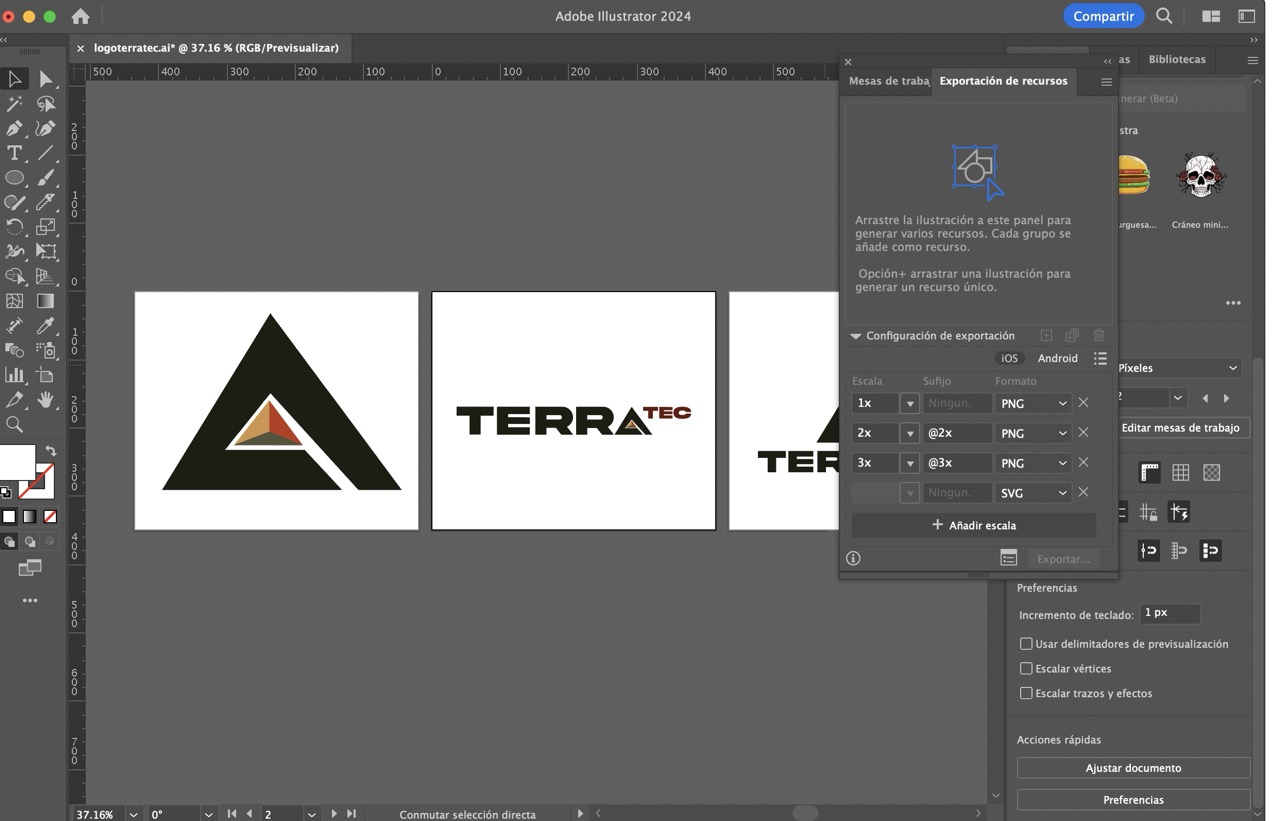Collapse Configuración de exportación section
1280x821 pixels.
pos(856,336)
